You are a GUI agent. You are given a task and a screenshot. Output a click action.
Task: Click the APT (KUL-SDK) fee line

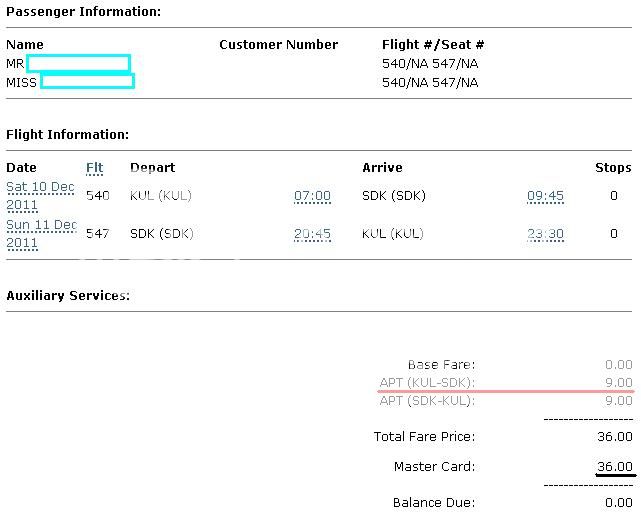pyautogui.click(x=427, y=383)
